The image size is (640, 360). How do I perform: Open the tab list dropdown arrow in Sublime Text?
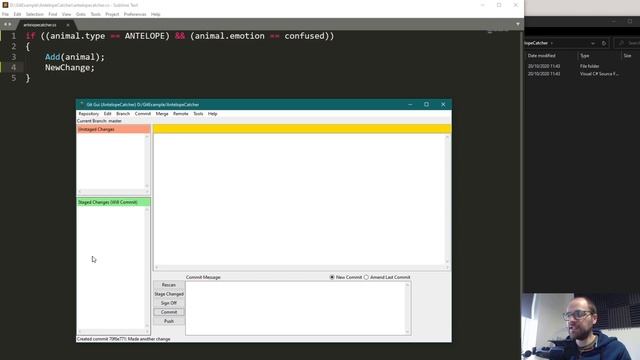[518, 24]
